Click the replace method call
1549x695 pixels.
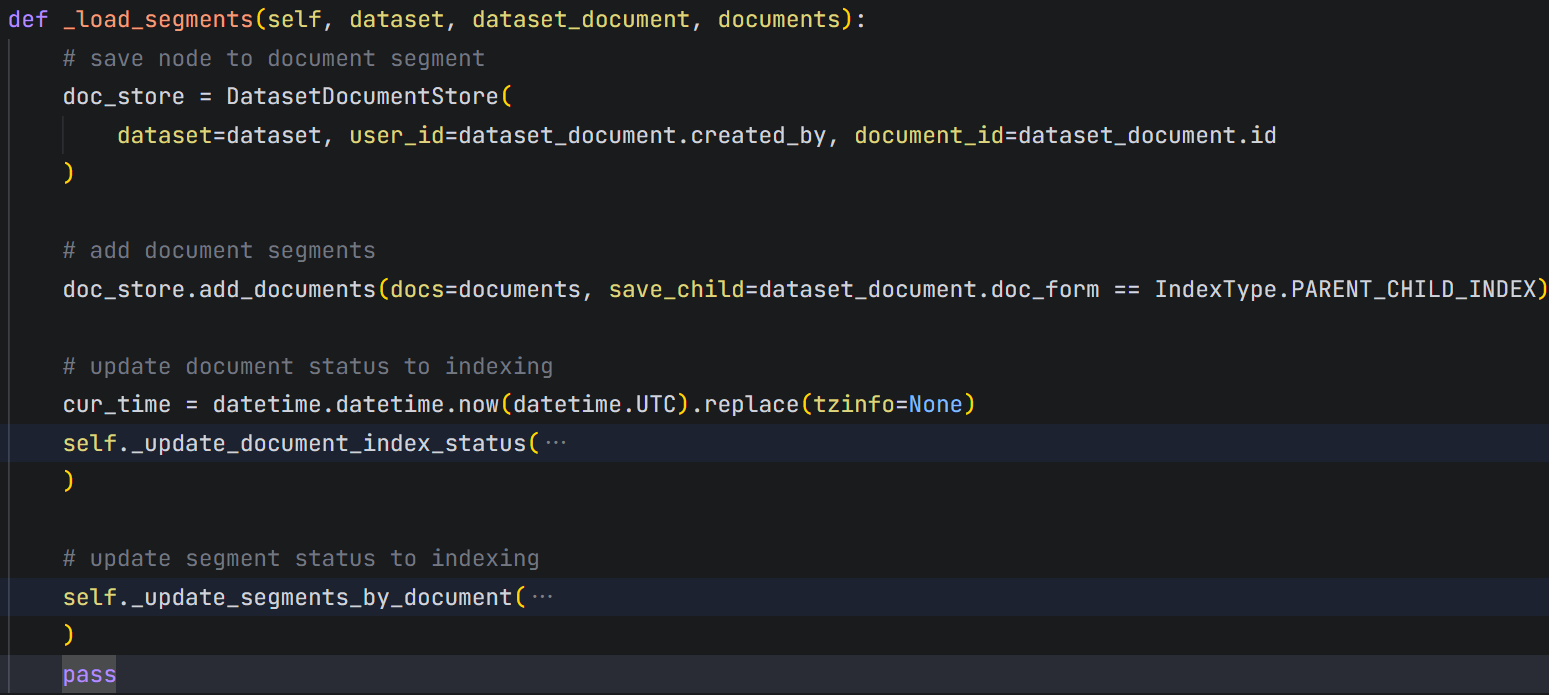click(752, 405)
